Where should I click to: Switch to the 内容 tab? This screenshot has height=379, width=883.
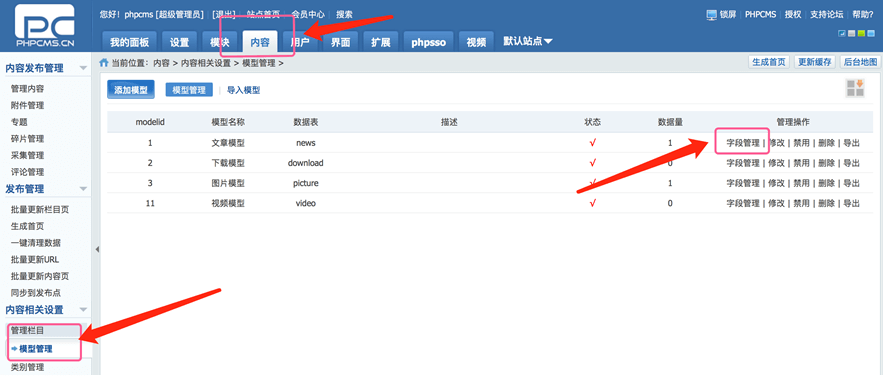pos(260,42)
